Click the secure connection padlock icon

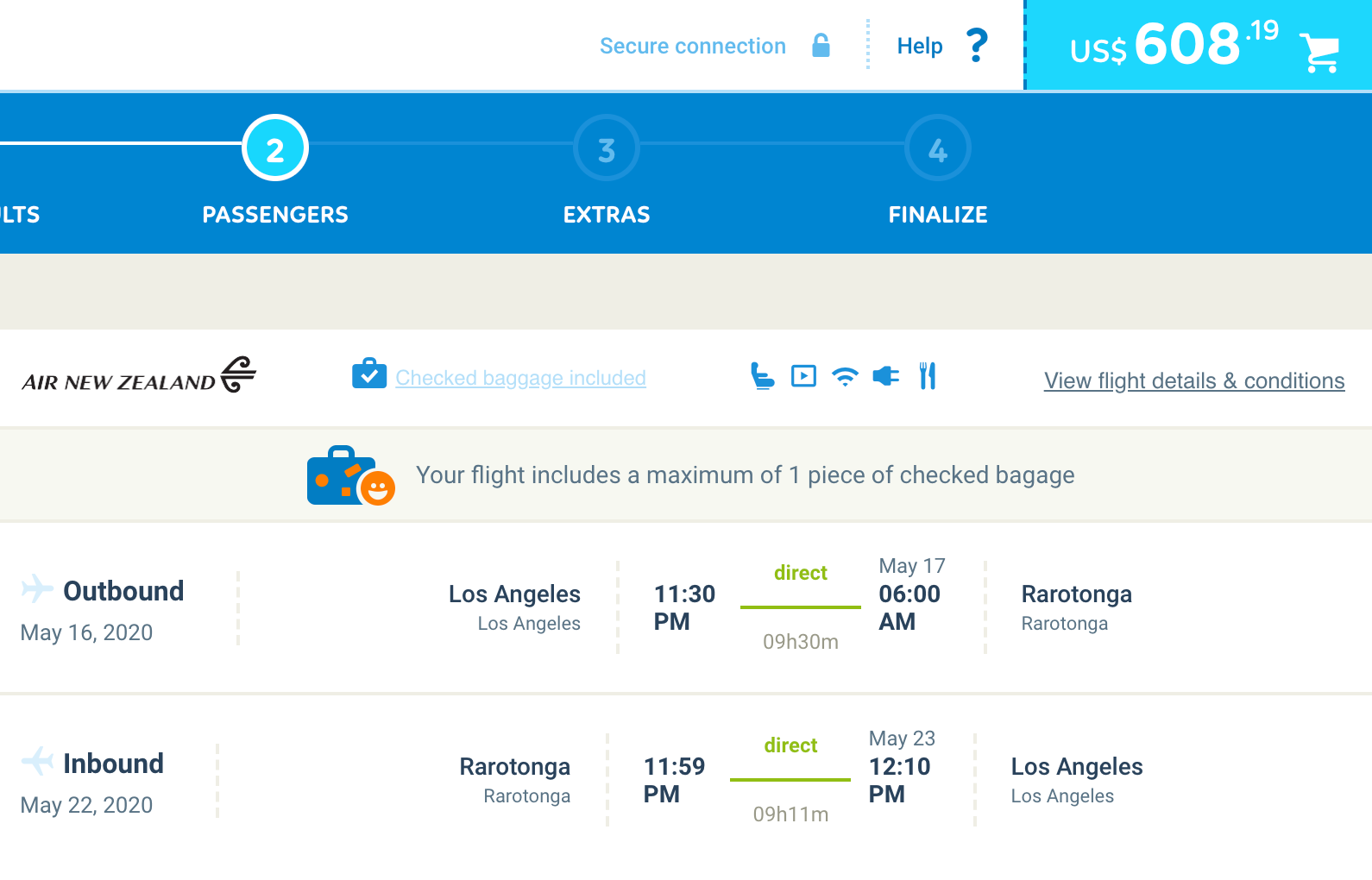821,46
